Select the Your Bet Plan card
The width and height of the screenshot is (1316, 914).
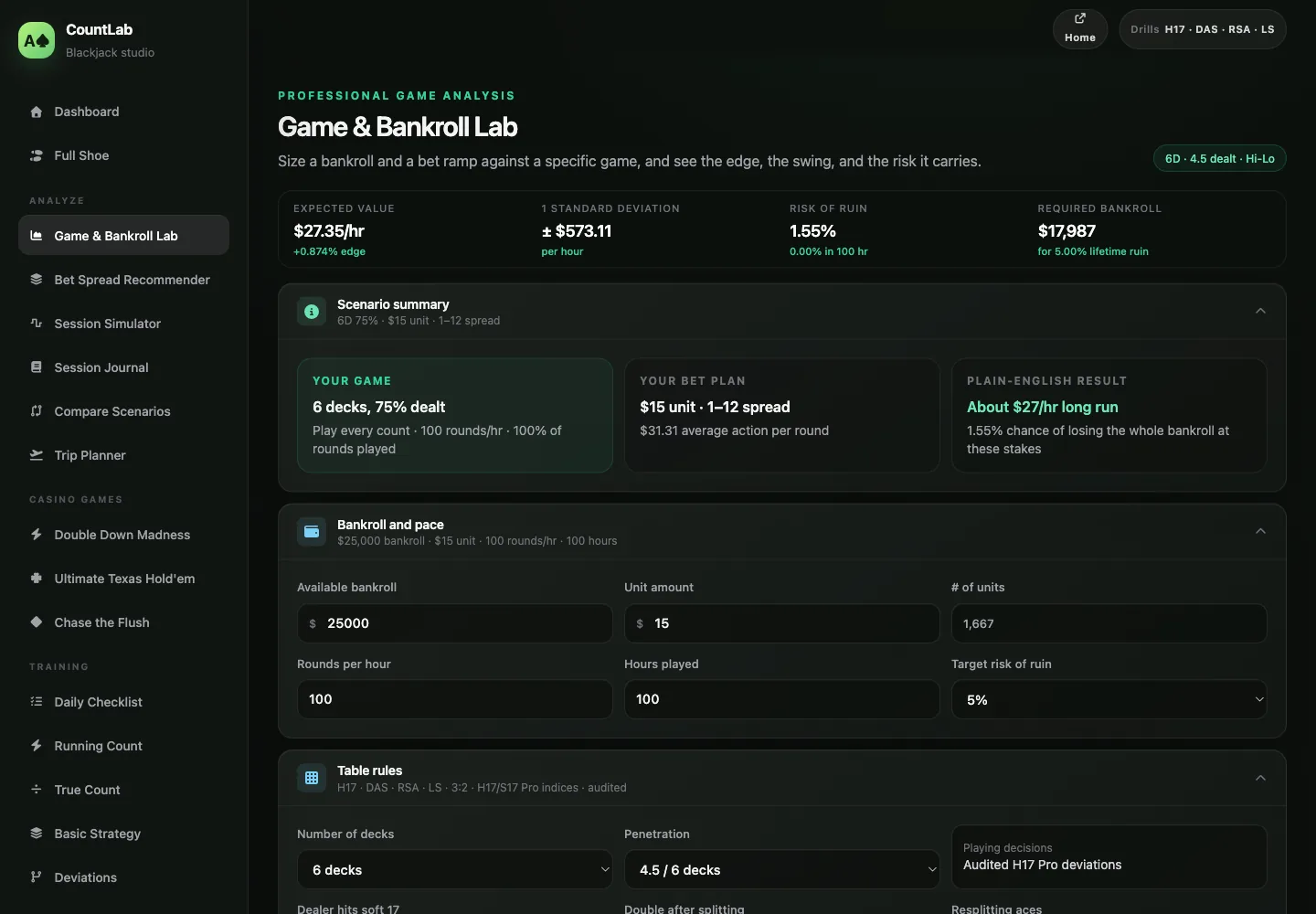[x=781, y=415]
